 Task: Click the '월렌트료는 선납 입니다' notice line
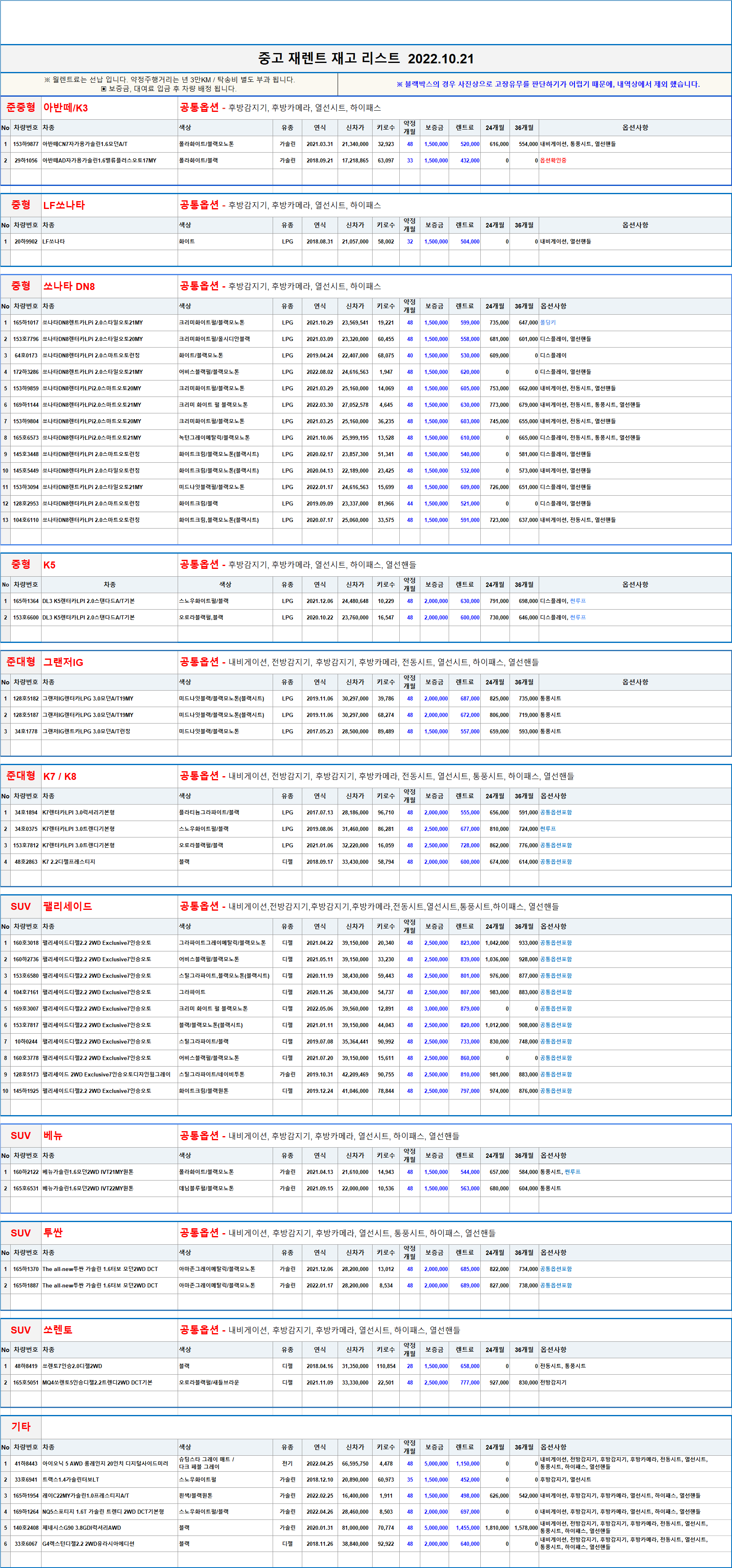[169, 80]
